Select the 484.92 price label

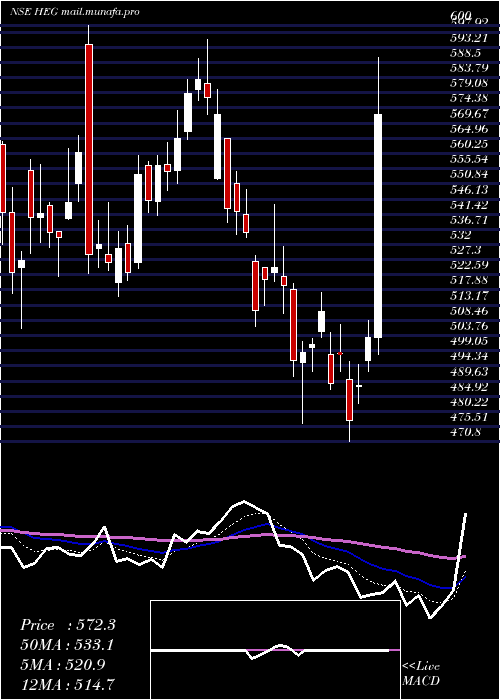468,387
